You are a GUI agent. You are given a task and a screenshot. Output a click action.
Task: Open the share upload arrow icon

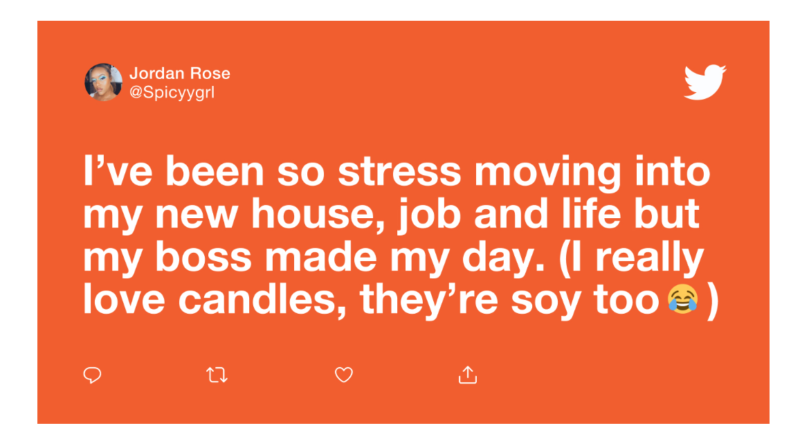468,375
